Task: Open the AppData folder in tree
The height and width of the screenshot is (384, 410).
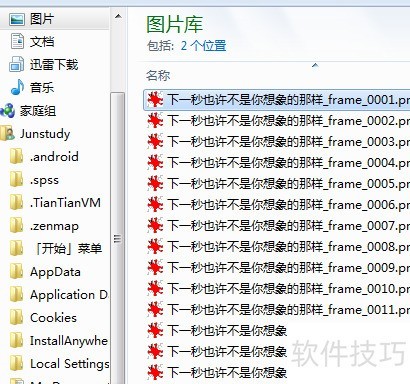Action: click(x=55, y=272)
